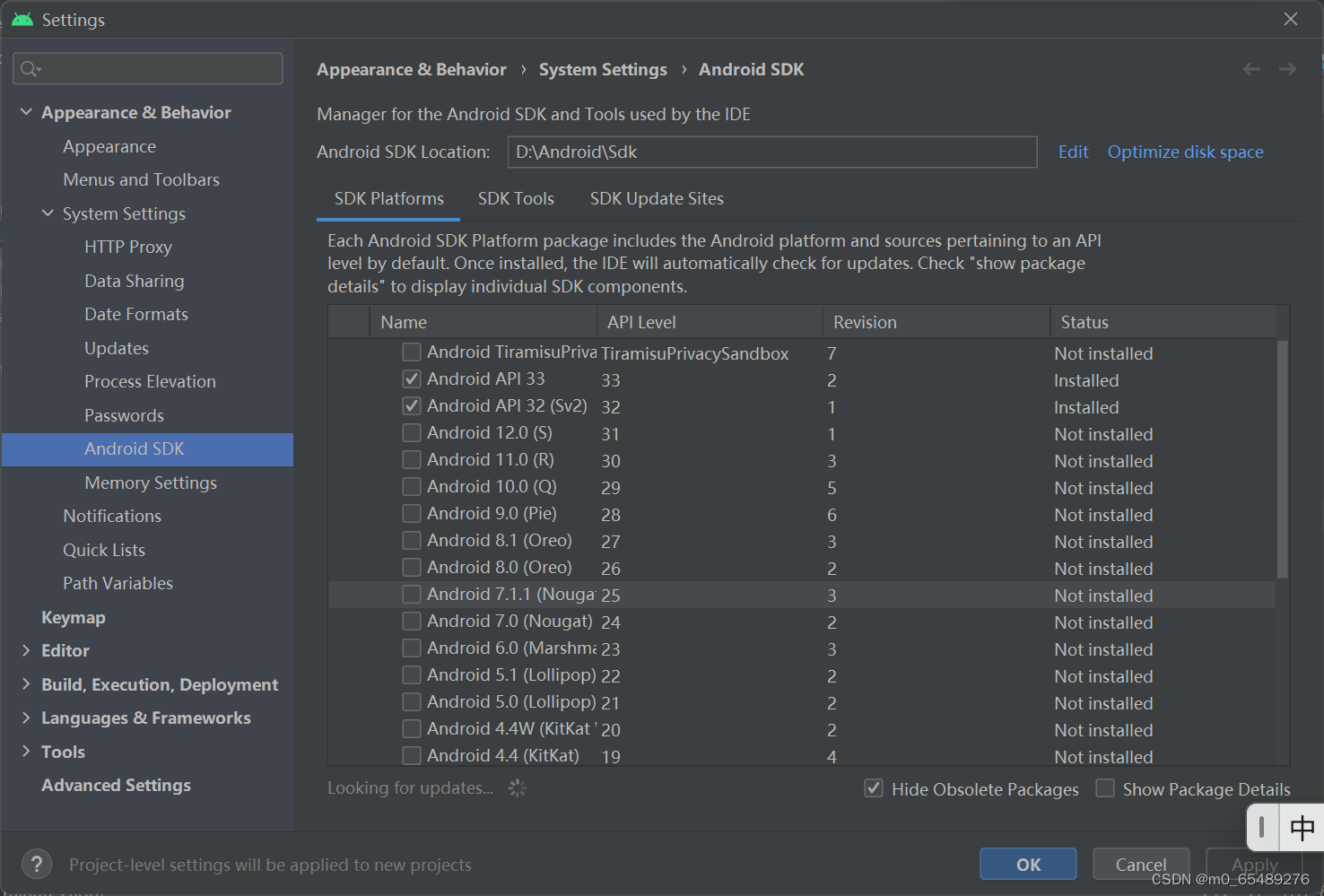1324x896 pixels.
Task: Uncheck Android API 33 checkbox
Action: pyautogui.click(x=412, y=378)
